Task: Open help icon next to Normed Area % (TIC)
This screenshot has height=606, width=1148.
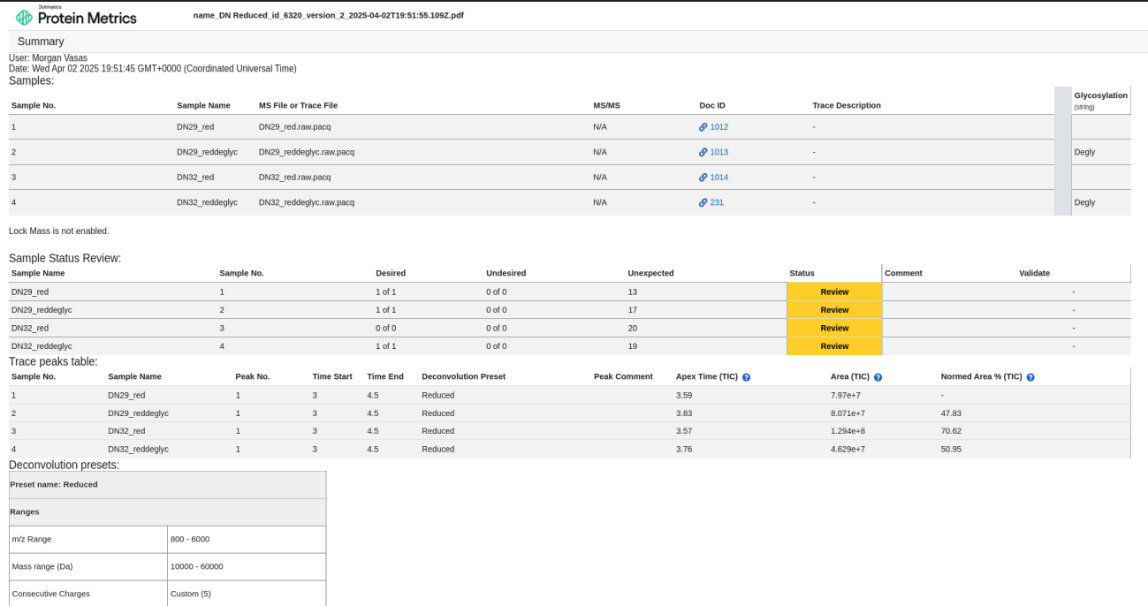Action: pyautogui.click(x=1030, y=378)
